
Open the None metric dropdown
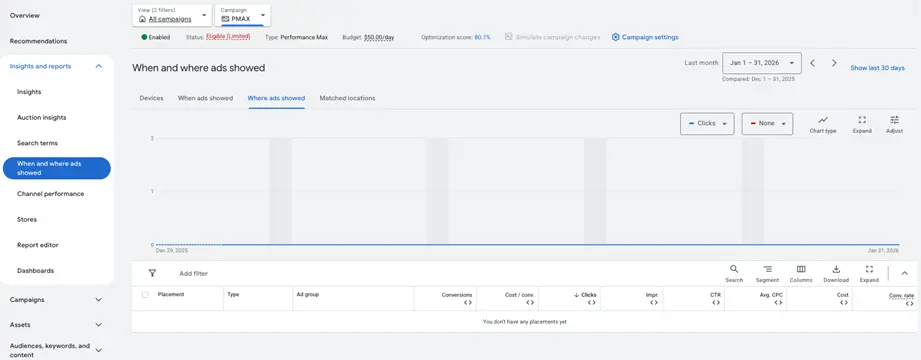coord(767,123)
